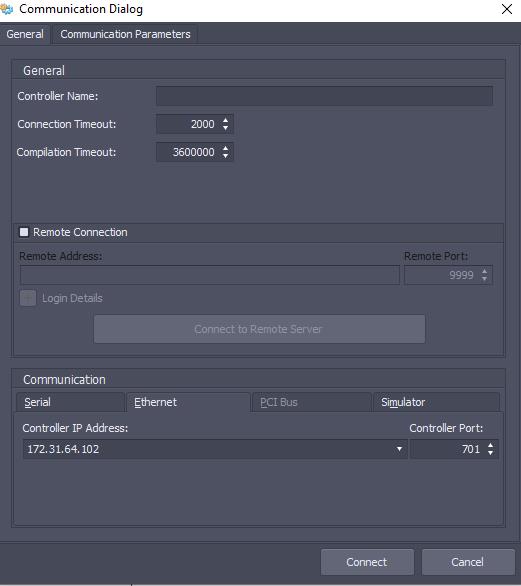Expand the Controller IP Address dropdown arrow
The image size is (521, 586).
(x=400, y=449)
